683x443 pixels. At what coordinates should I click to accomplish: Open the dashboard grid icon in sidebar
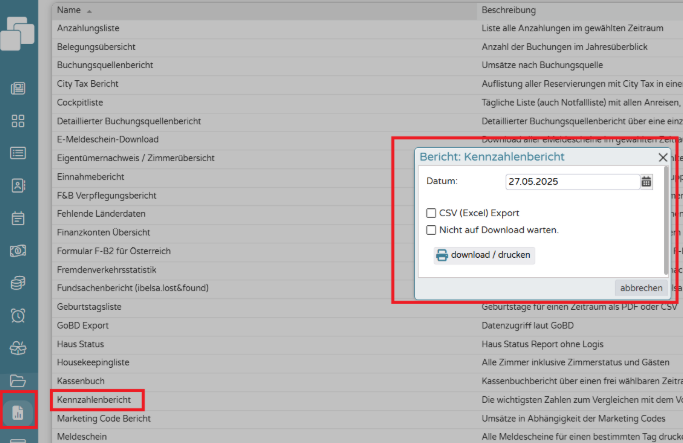pyautogui.click(x=18, y=121)
